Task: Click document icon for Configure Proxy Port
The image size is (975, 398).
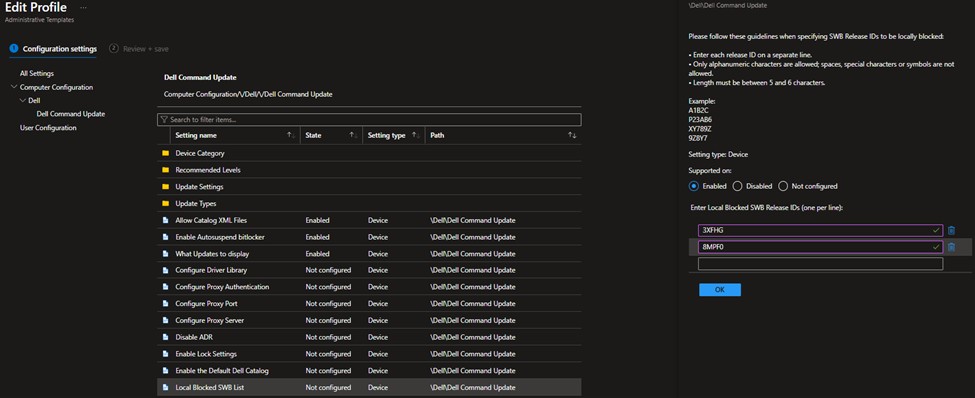Action: pyautogui.click(x=165, y=304)
